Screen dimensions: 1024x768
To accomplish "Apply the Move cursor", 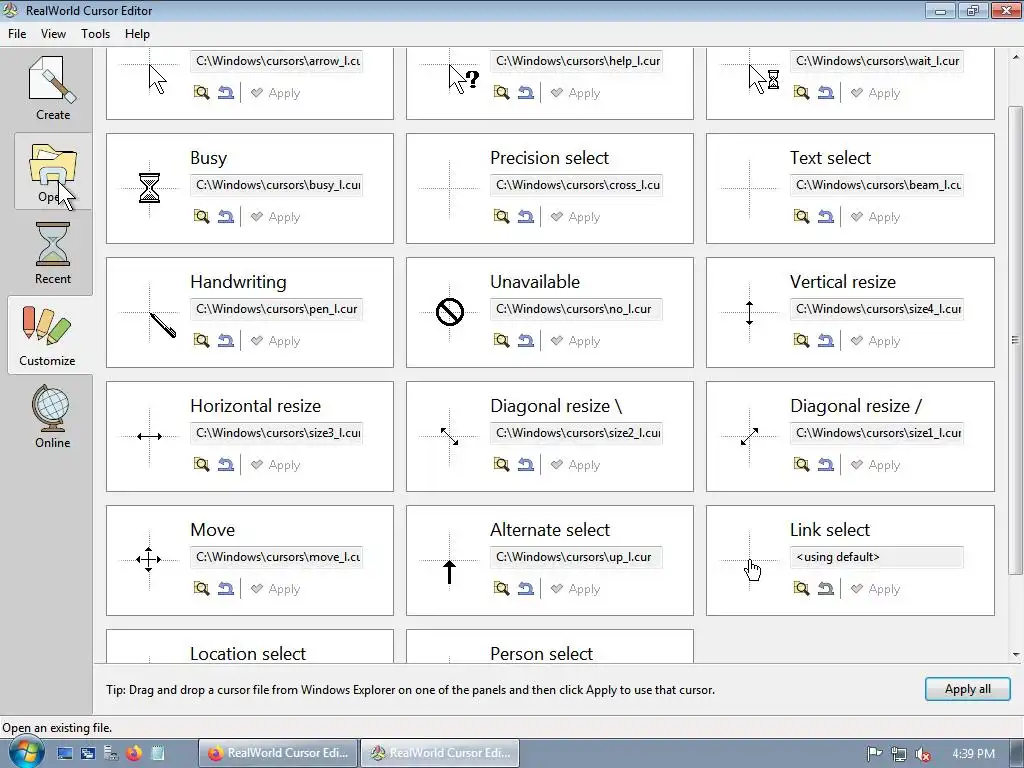I will (x=276, y=589).
